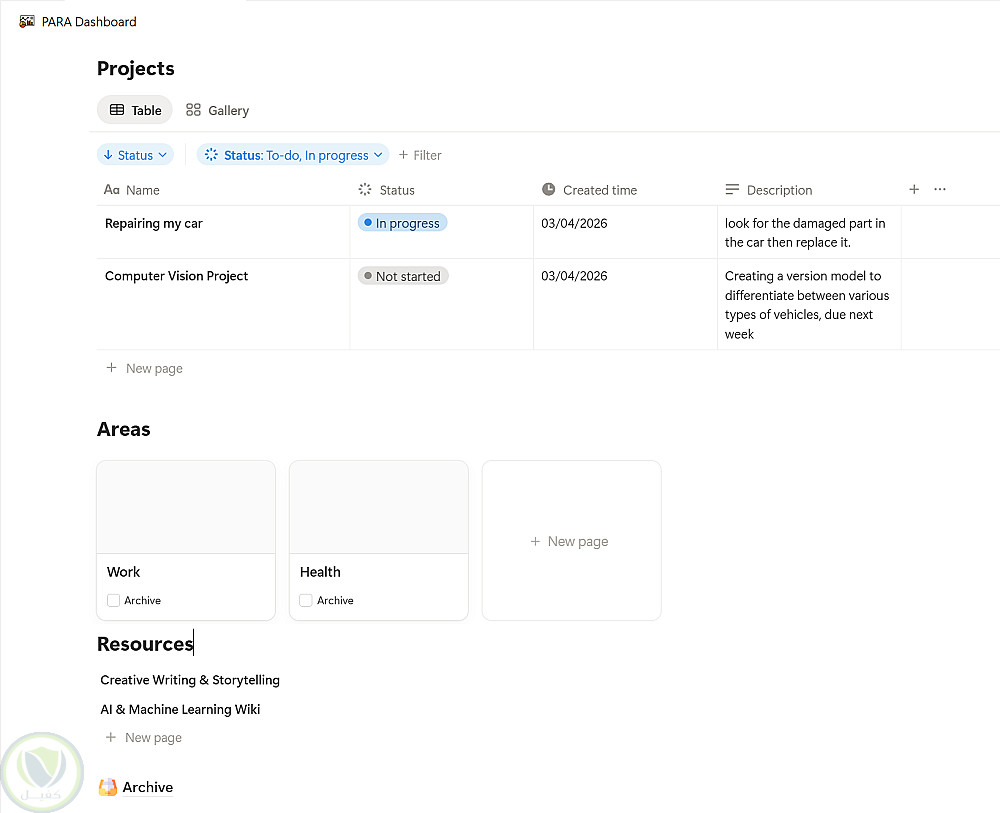Click the Areas heading
Viewport: 1000px width, 813px height.
(x=124, y=429)
